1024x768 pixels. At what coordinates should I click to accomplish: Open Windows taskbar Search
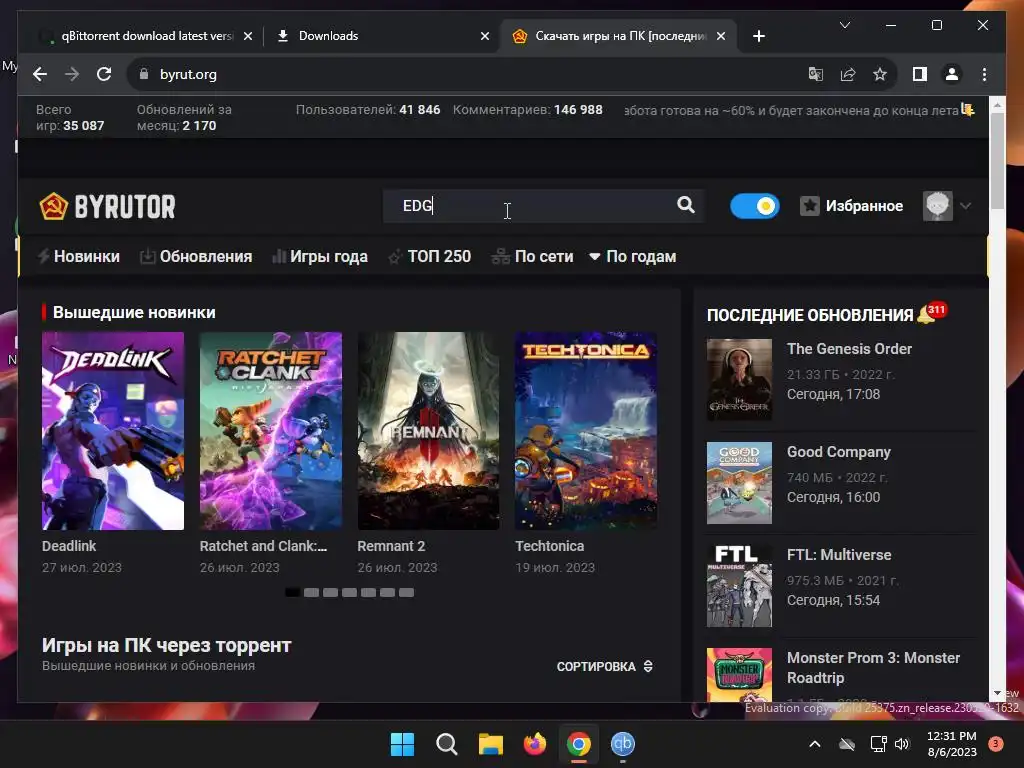click(x=447, y=744)
